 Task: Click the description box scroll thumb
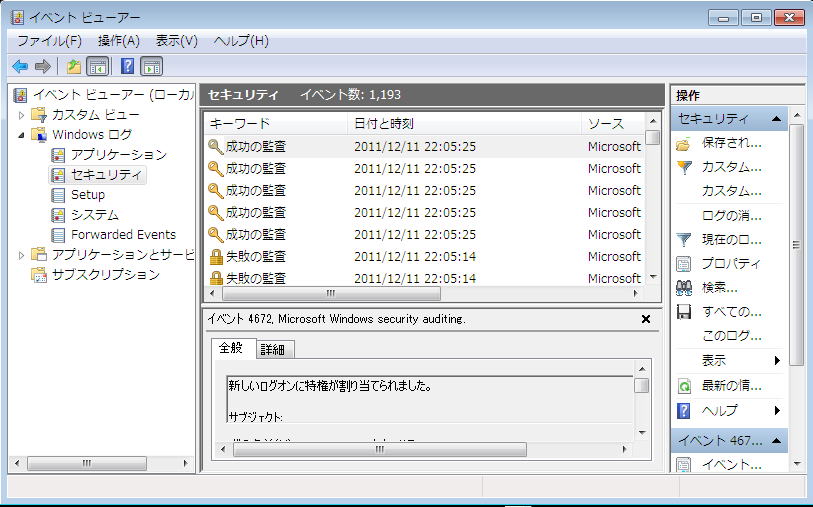(641, 385)
